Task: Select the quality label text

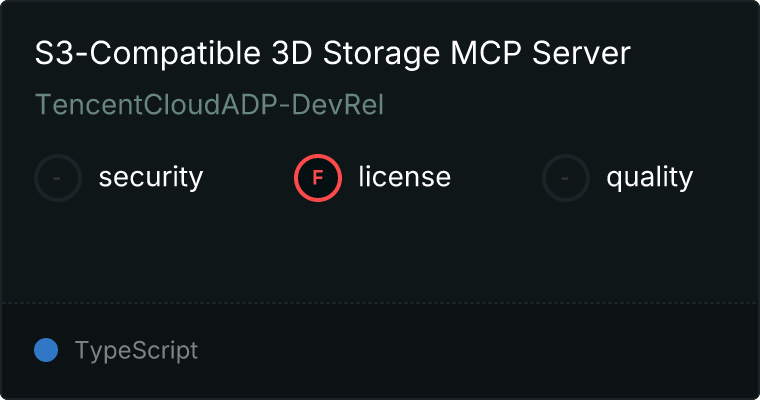Action: 649,178
